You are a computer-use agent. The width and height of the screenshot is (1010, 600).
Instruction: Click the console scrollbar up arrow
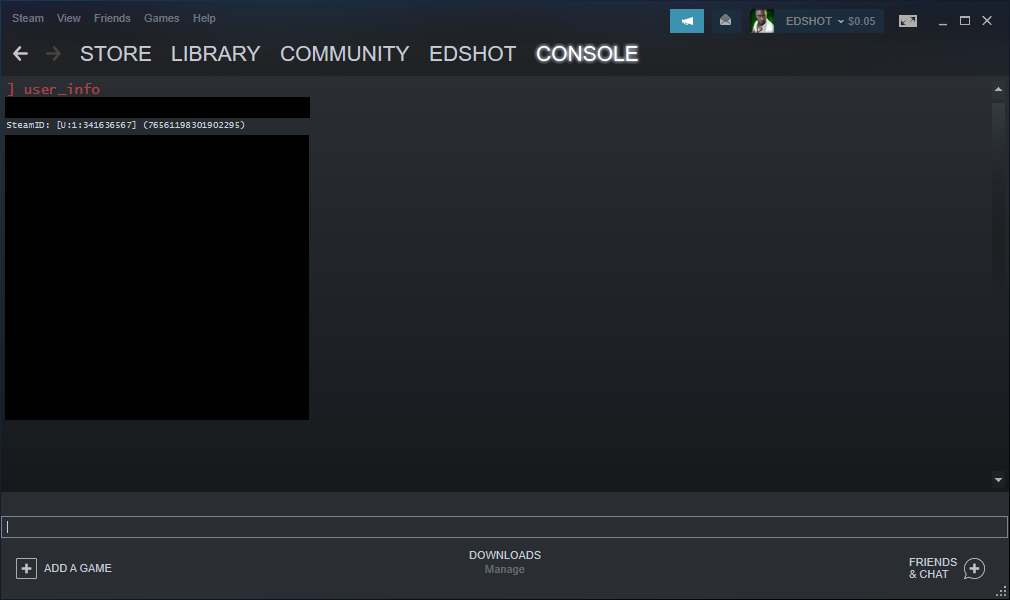998,90
